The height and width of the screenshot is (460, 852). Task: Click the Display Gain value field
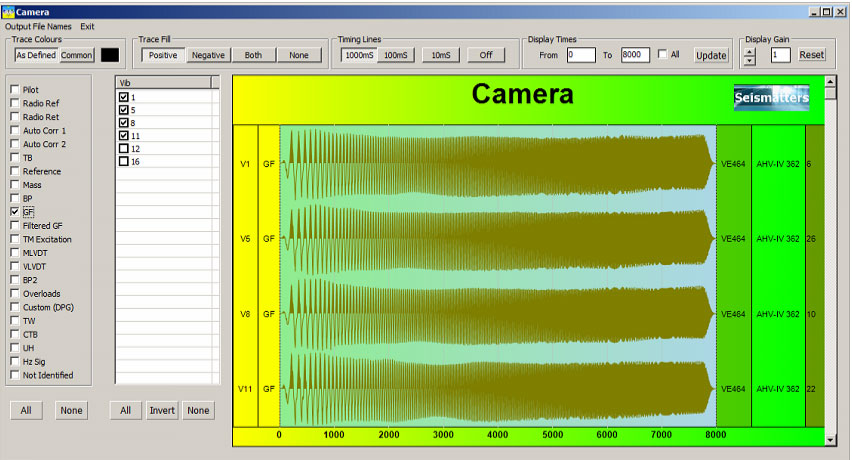(x=780, y=55)
